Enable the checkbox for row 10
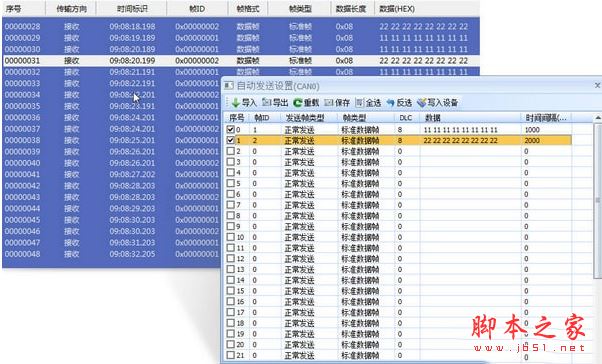The height and width of the screenshot is (364, 602). pos(230,237)
